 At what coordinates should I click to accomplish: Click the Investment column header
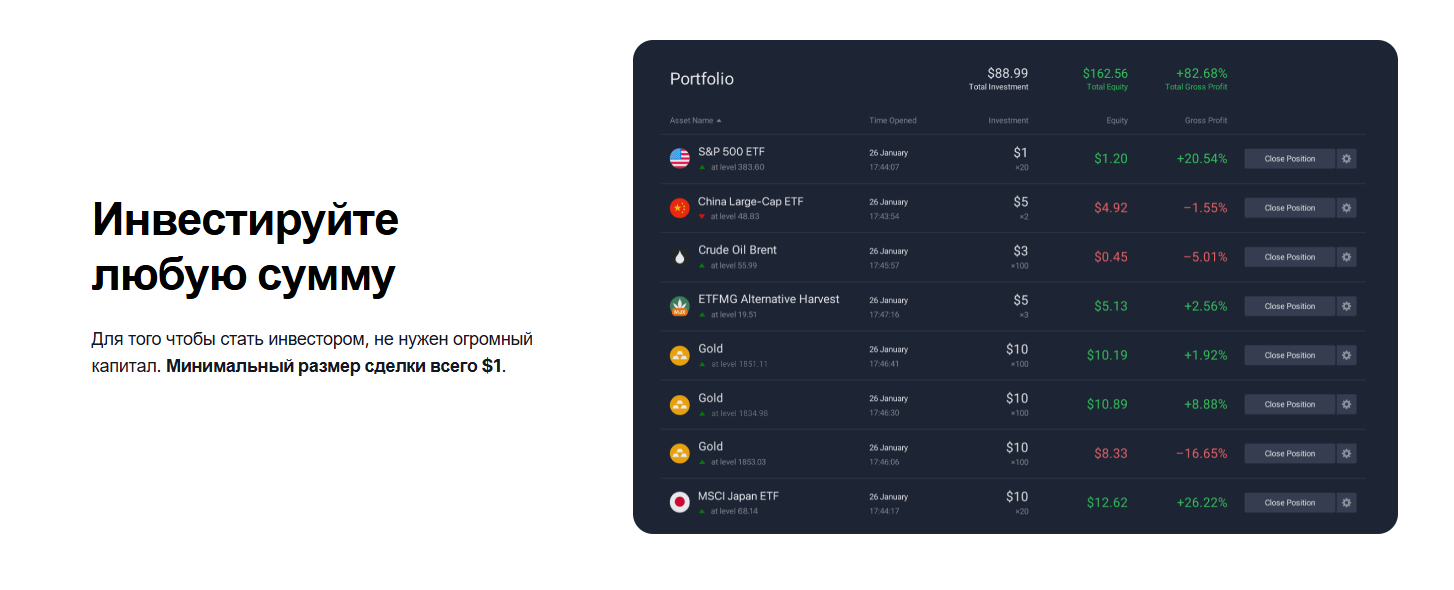point(1008,121)
